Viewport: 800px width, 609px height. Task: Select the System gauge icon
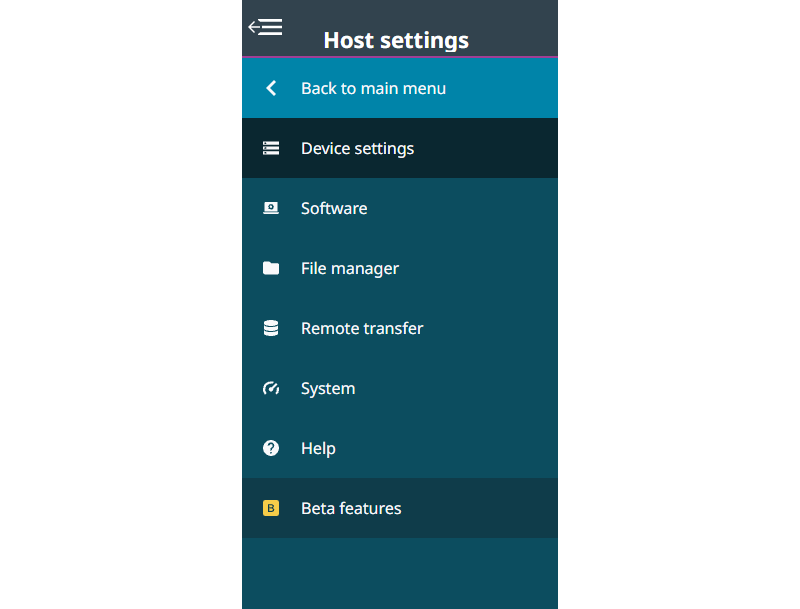coord(270,388)
